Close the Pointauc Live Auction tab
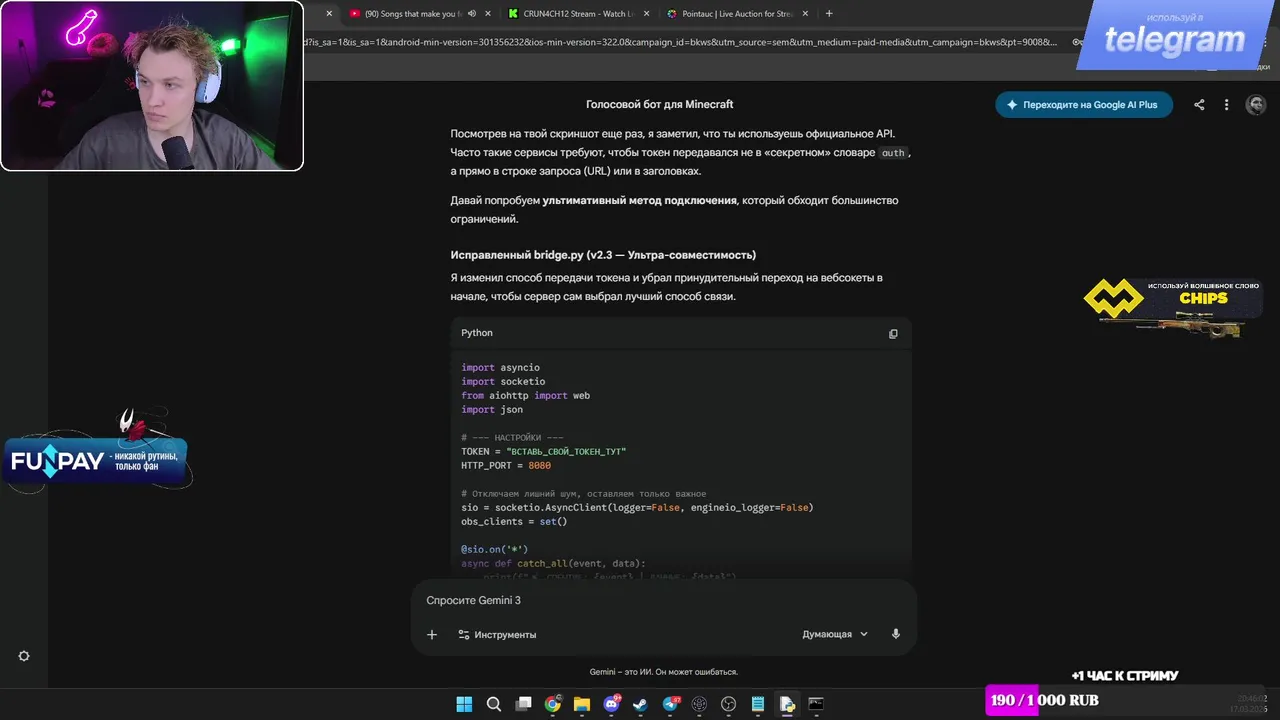This screenshot has width=1280, height=720. coord(806,14)
